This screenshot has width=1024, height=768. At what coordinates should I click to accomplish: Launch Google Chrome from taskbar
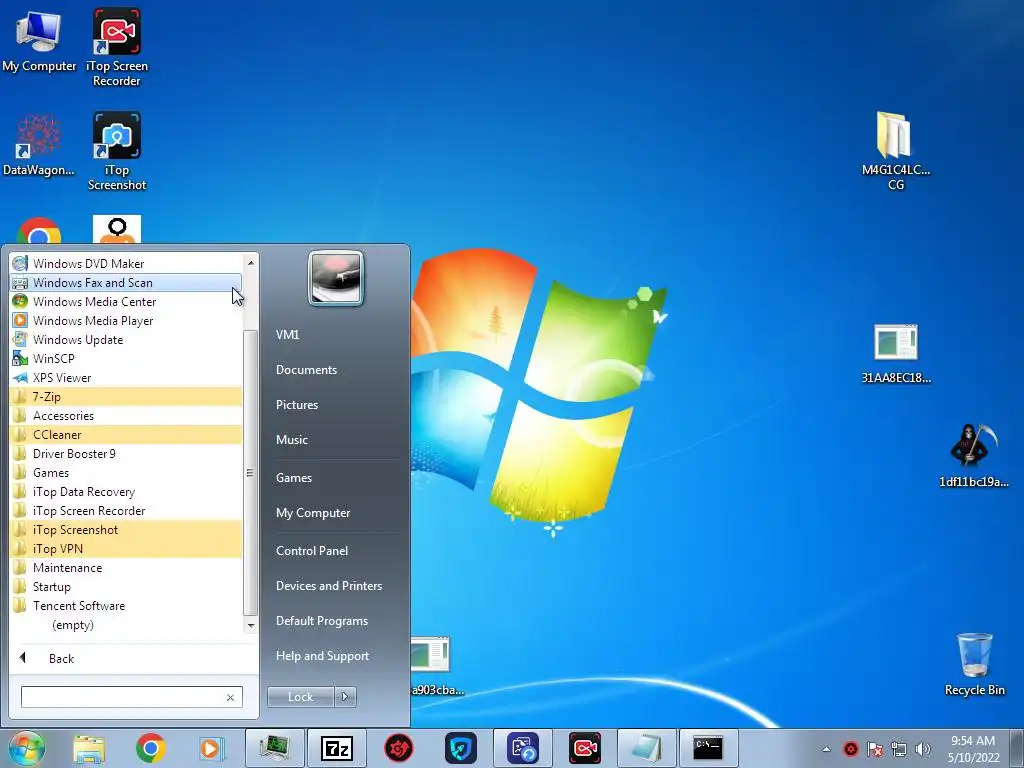click(x=150, y=748)
